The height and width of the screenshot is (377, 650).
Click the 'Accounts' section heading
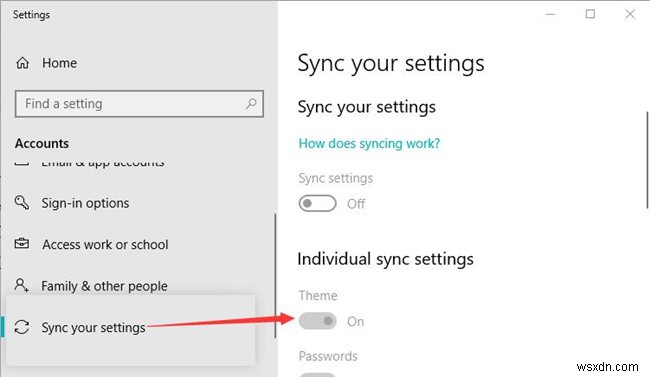click(x=42, y=144)
